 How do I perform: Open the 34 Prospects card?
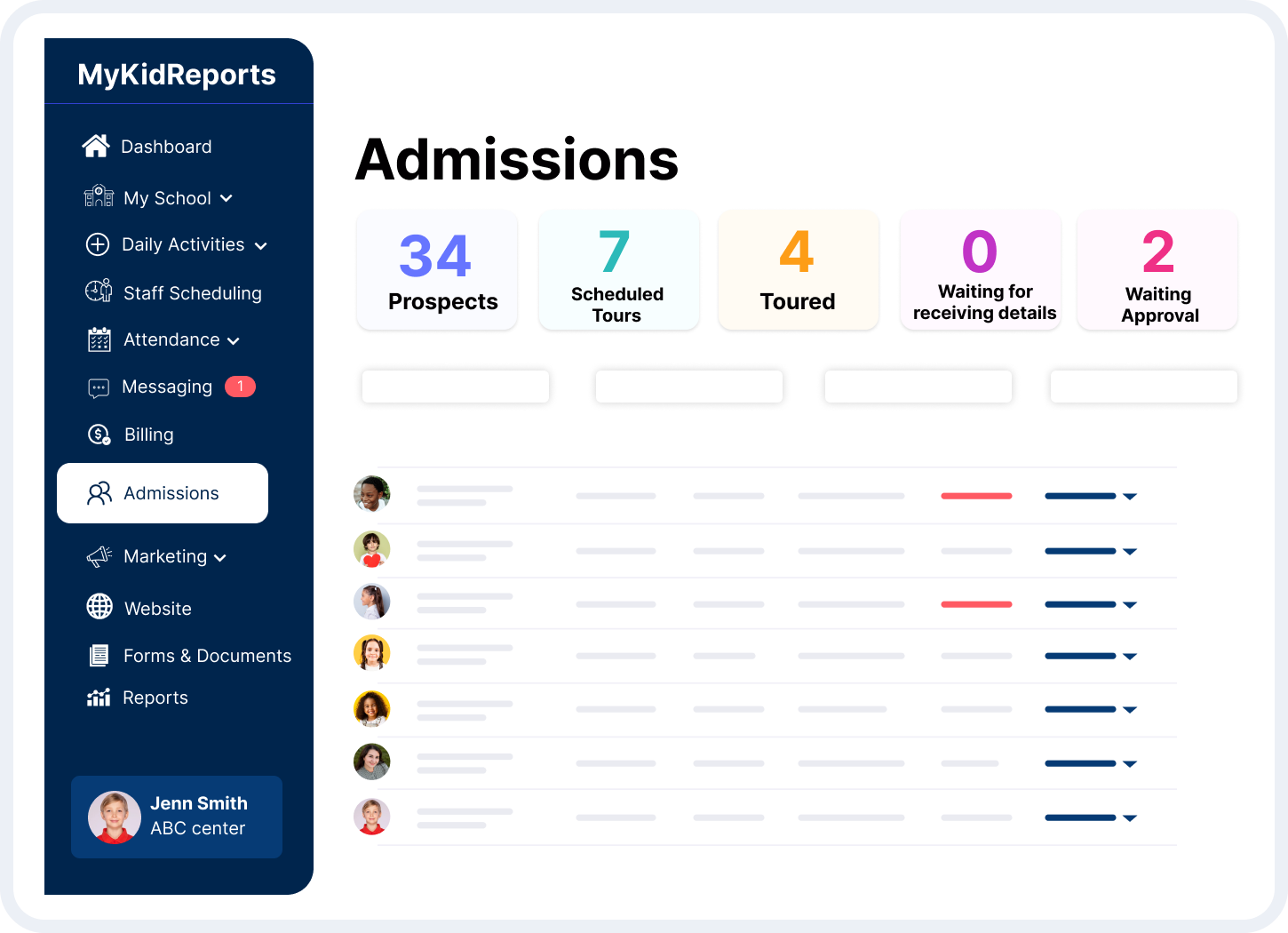point(437,270)
